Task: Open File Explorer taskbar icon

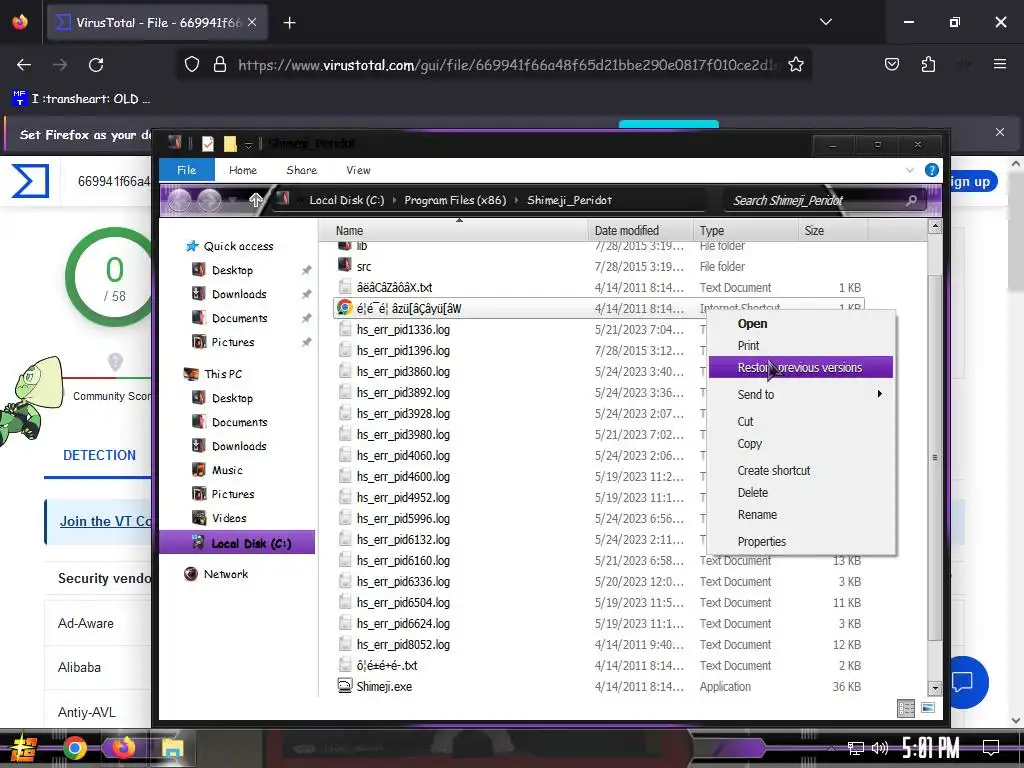Action: [x=172, y=748]
